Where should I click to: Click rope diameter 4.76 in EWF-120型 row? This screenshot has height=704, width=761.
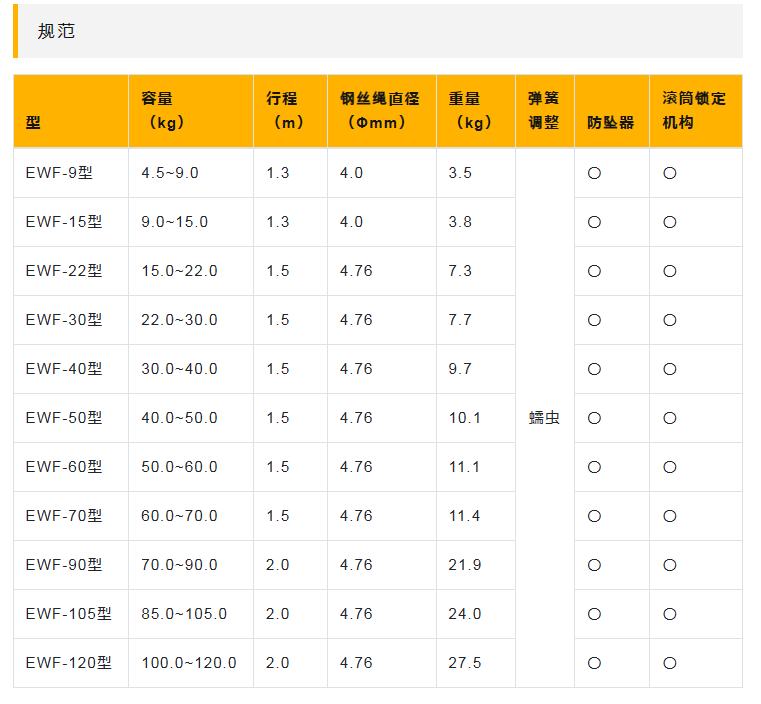tap(356, 663)
